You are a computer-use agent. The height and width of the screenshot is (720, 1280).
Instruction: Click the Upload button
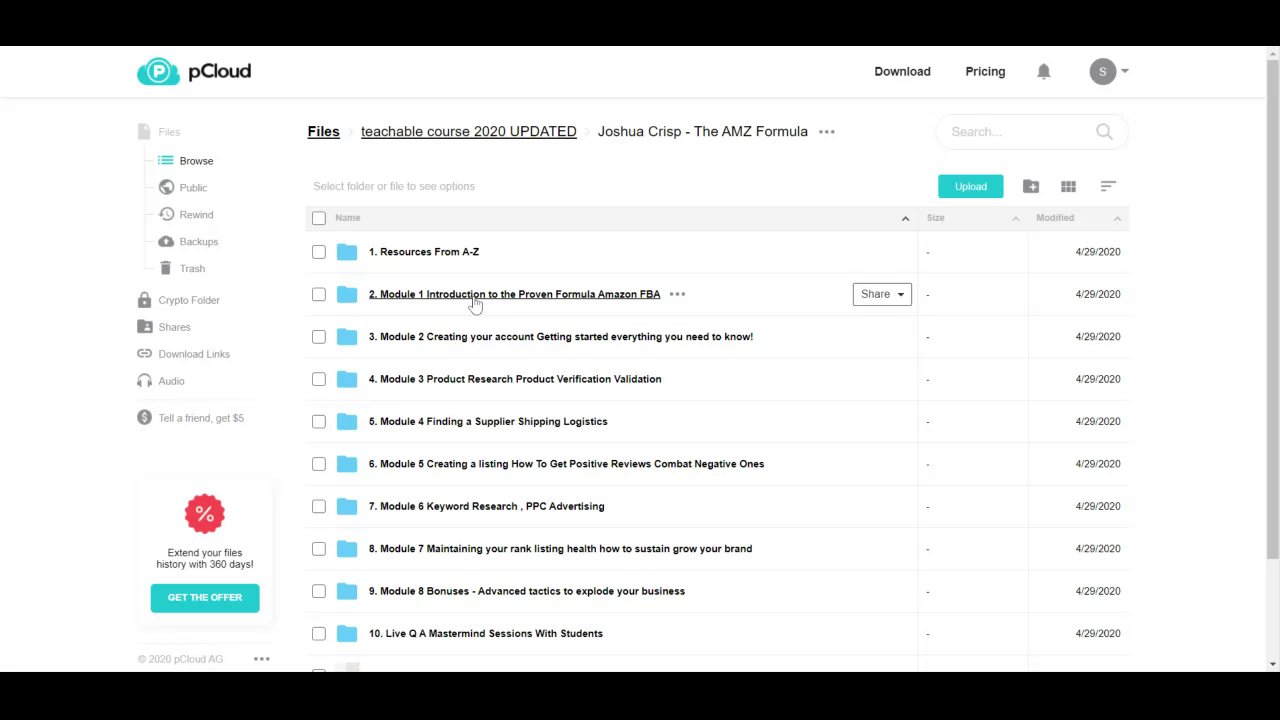[970, 186]
